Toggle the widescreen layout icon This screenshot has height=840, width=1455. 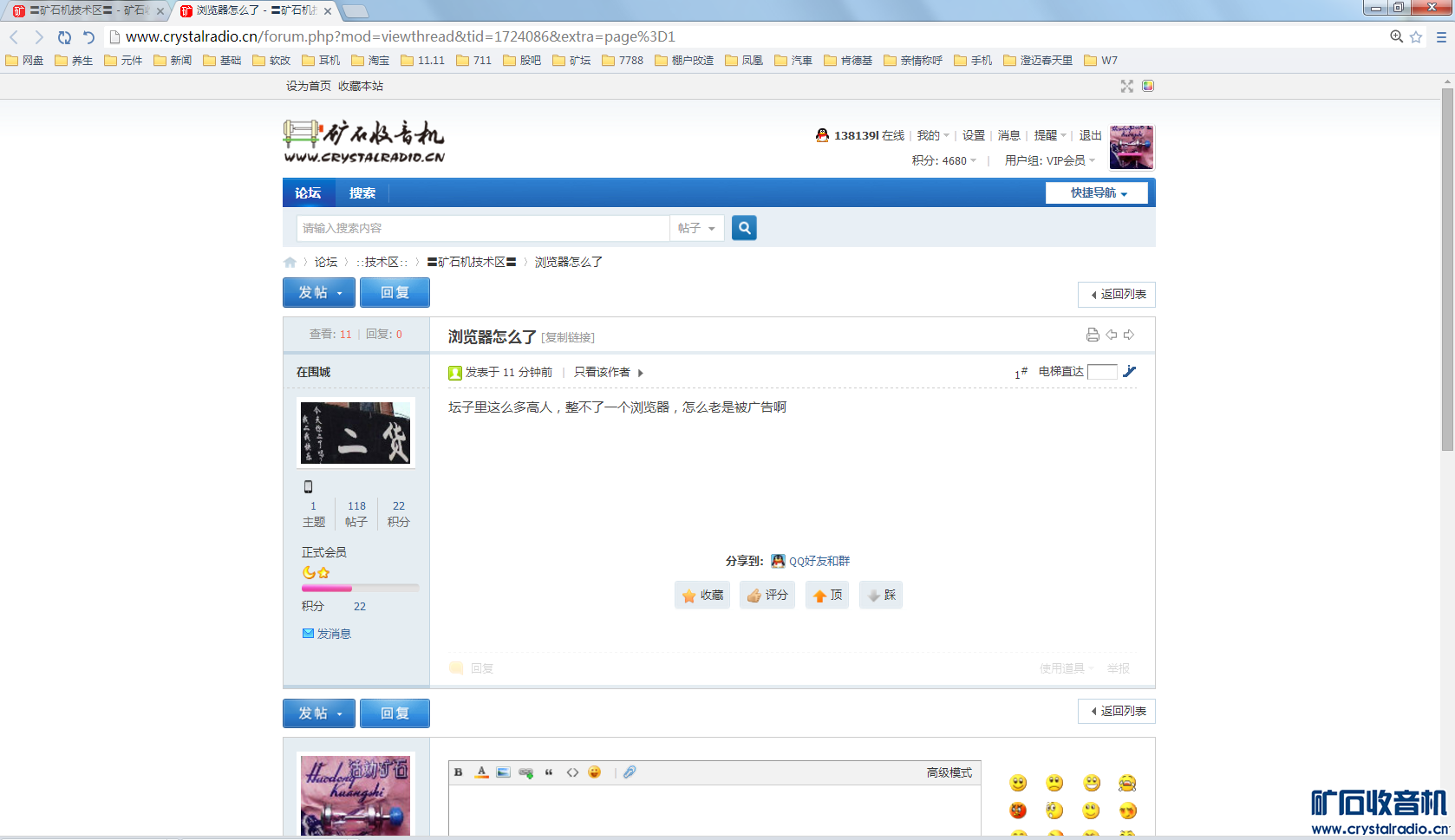click(1126, 86)
